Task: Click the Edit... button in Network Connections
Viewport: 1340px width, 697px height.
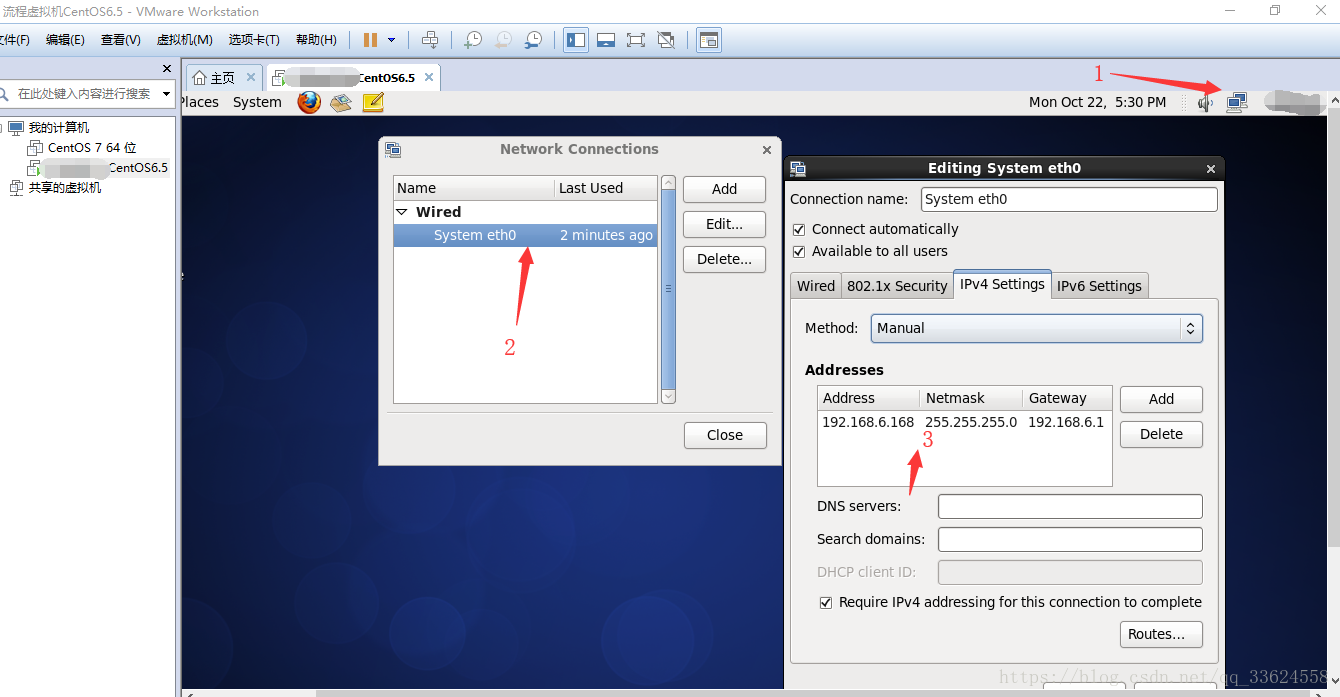Action: click(724, 224)
